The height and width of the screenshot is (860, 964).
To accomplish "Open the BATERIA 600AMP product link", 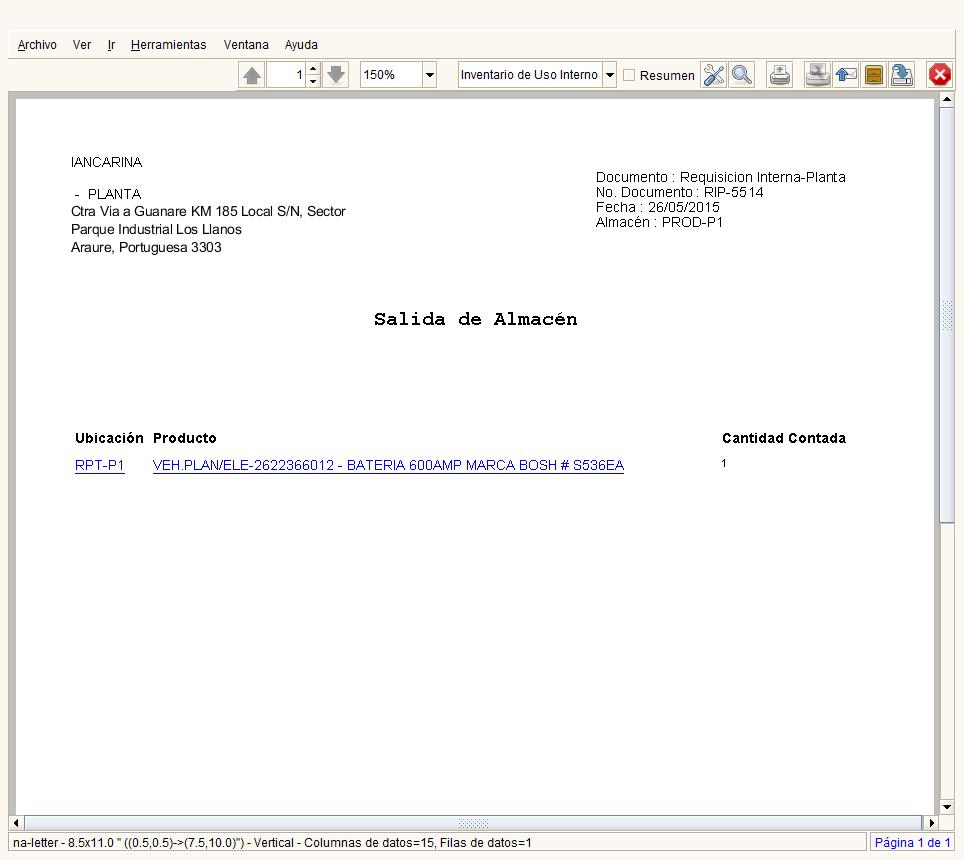I will [x=389, y=465].
